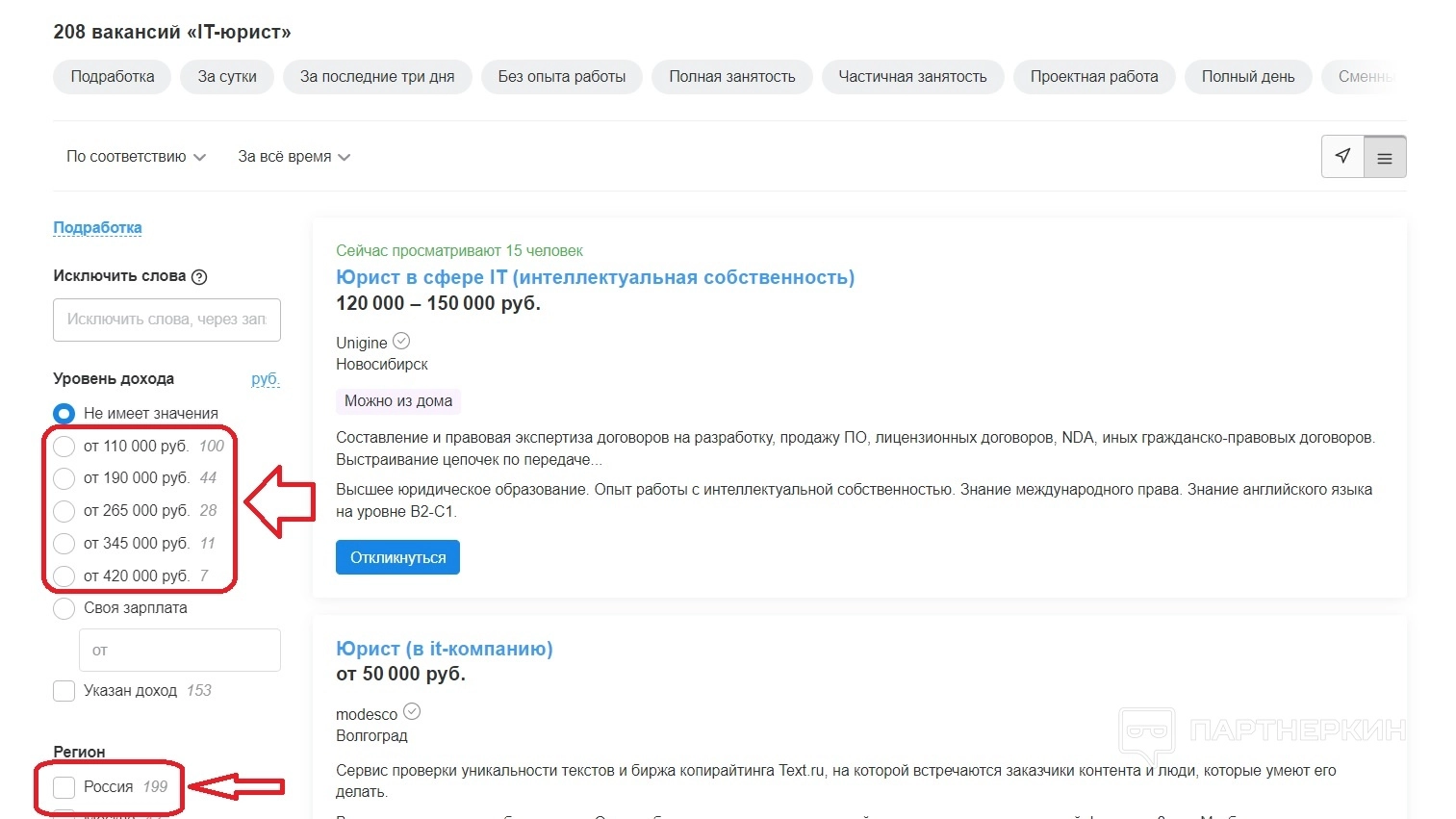Select the list view icon

pos(1385,158)
